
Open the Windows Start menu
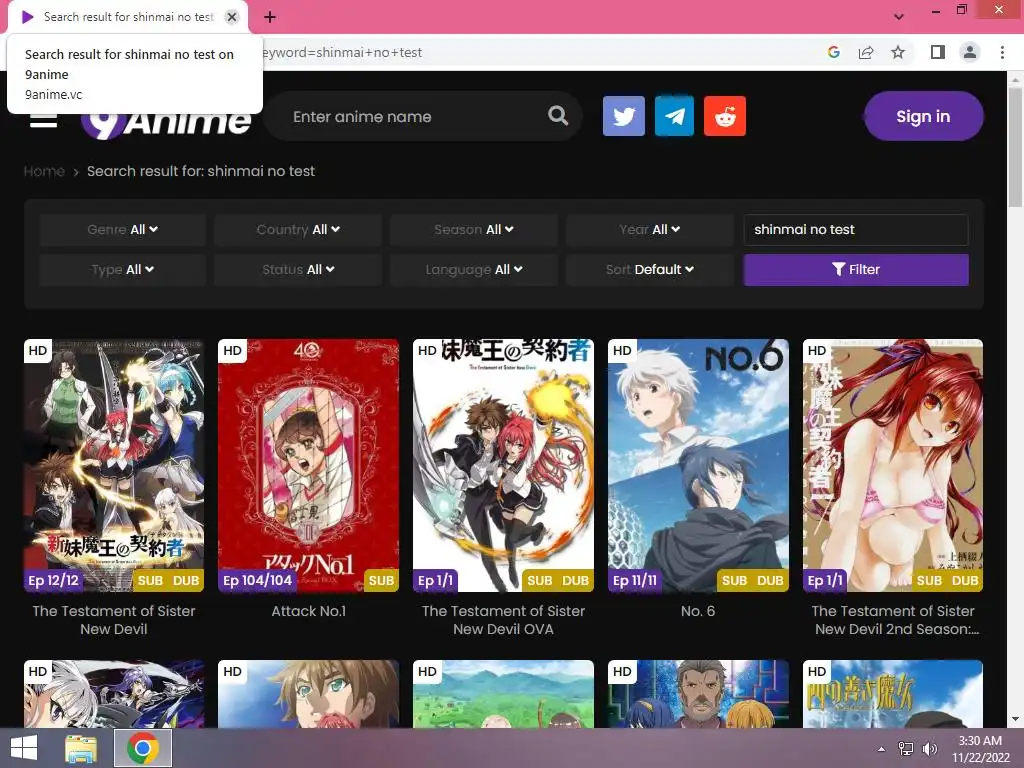click(x=24, y=748)
